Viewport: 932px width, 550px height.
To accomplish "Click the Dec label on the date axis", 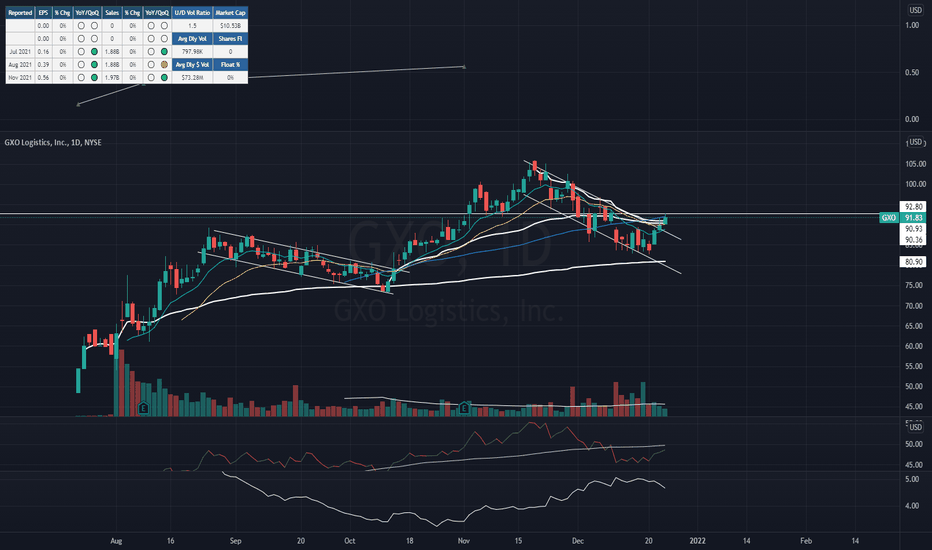I will pyautogui.click(x=578, y=540).
